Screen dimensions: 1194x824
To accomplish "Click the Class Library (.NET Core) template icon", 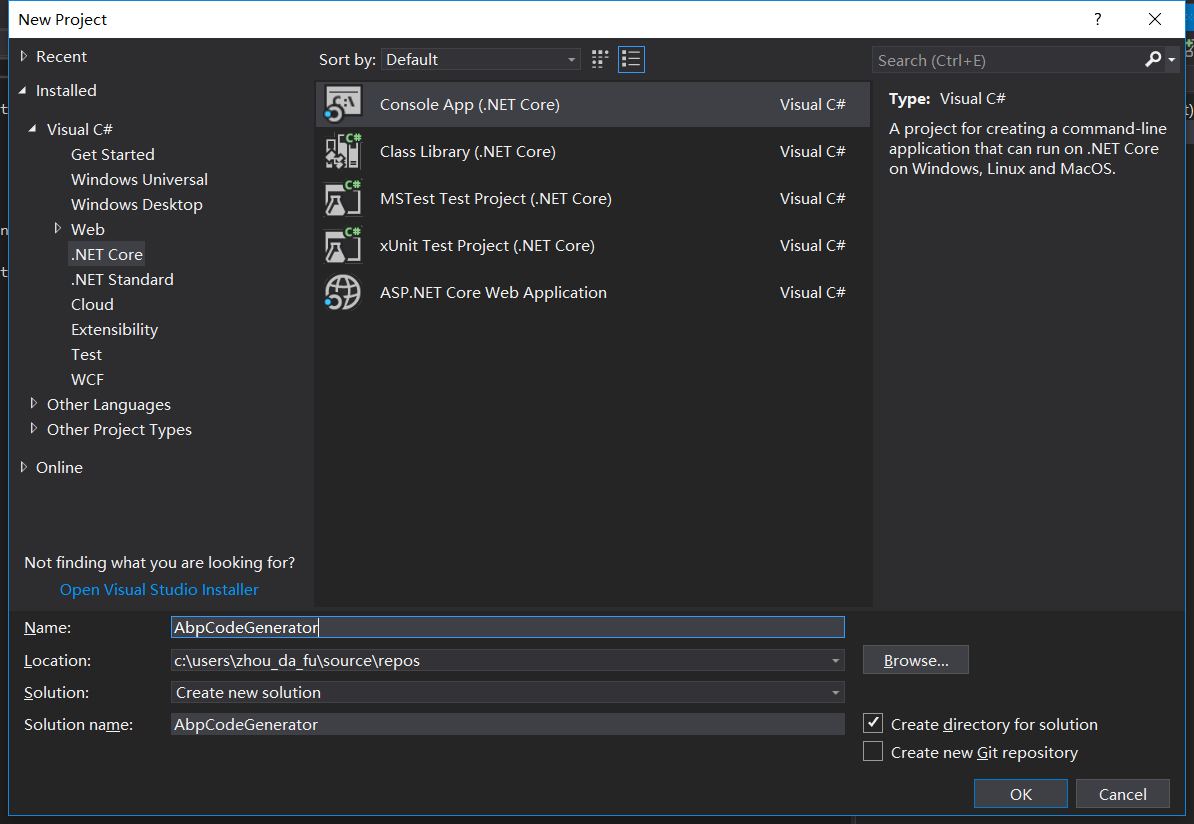I will pyautogui.click(x=343, y=151).
